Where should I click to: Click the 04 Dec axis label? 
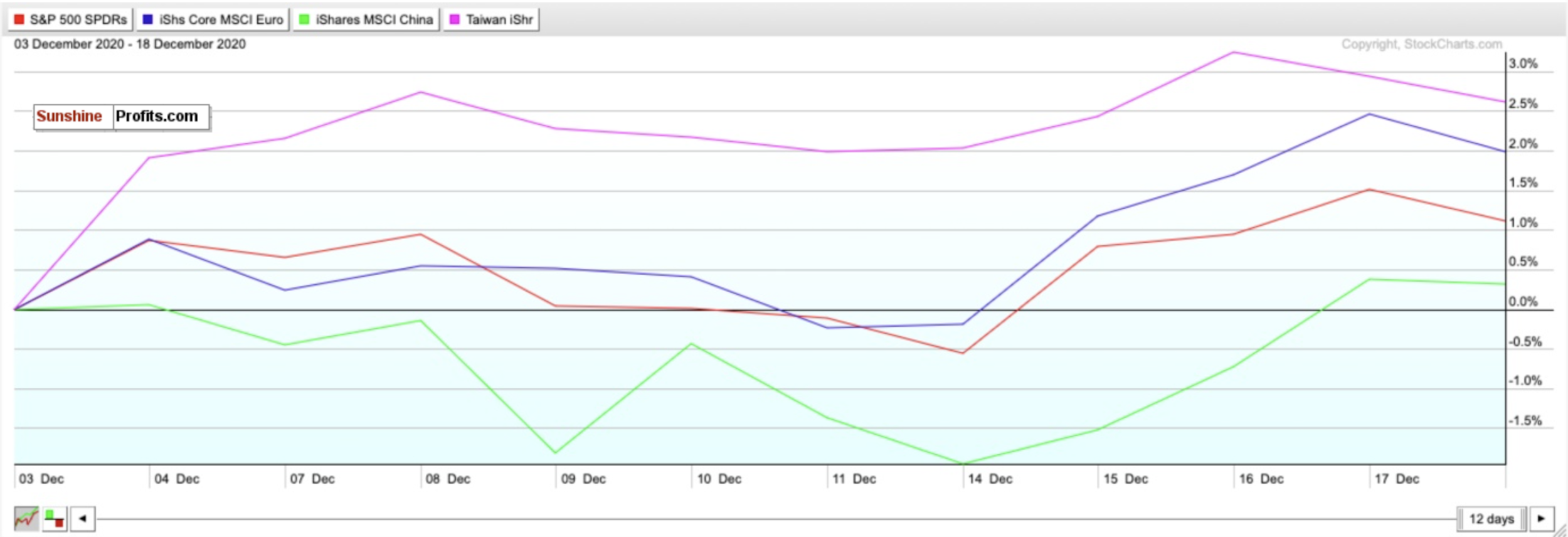click(177, 479)
